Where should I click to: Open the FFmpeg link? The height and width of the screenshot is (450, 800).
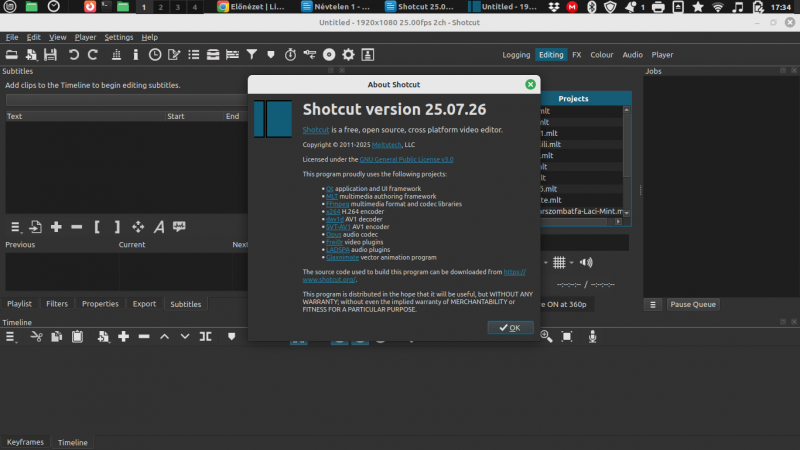click(x=337, y=204)
